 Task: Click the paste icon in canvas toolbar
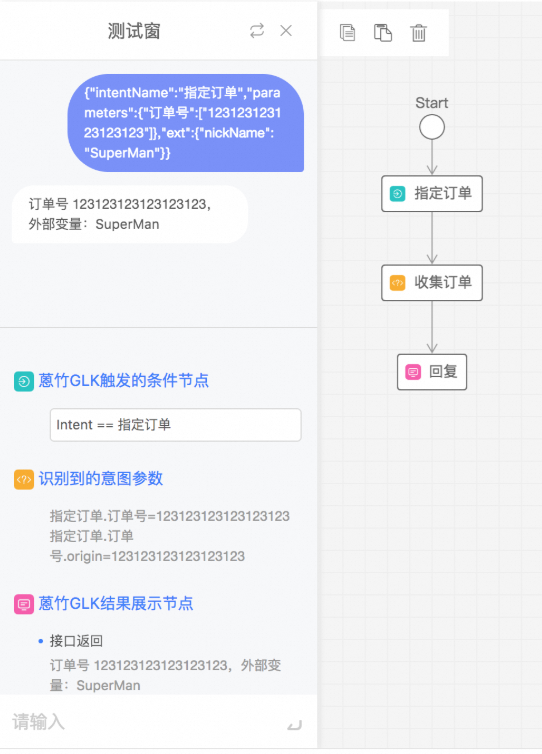[x=383, y=33]
